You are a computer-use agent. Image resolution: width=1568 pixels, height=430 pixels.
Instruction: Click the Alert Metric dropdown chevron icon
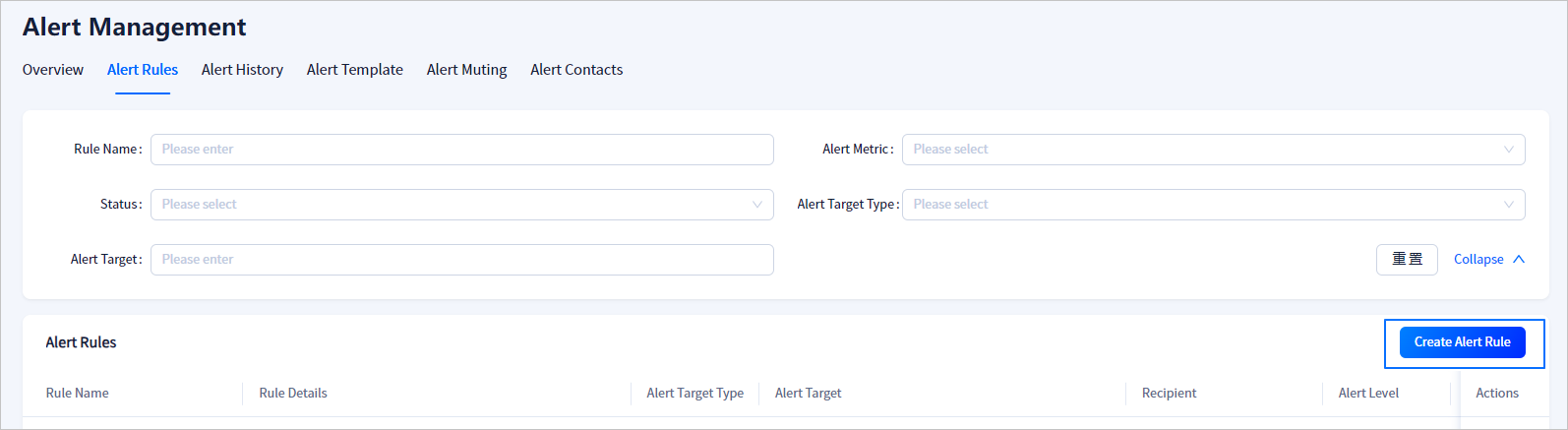point(1508,150)
